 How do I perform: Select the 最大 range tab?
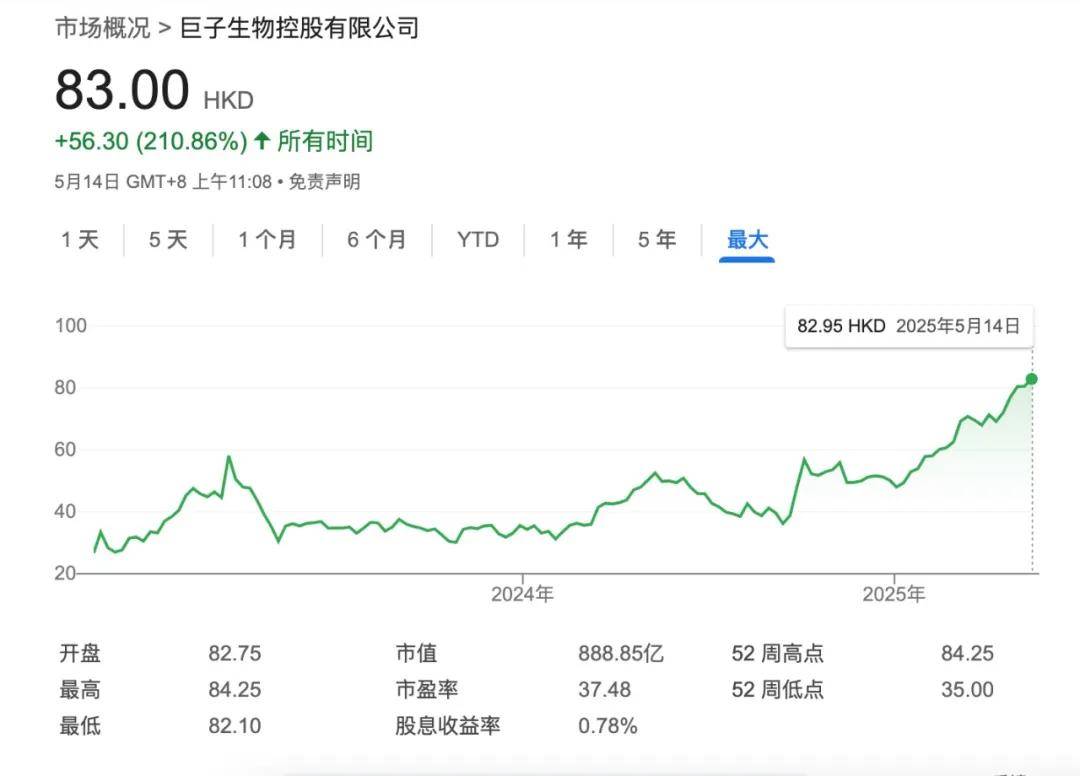coord(747,240)
